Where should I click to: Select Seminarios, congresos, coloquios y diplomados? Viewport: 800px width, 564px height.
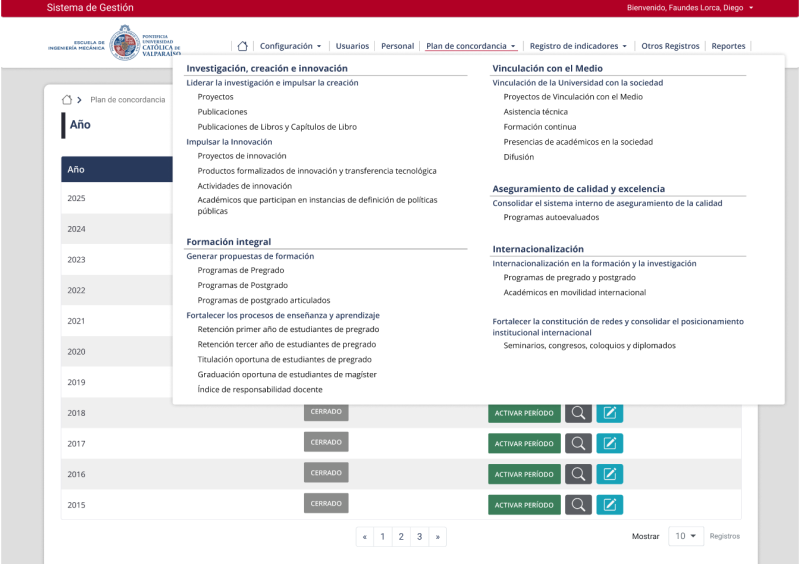(589, 346)
